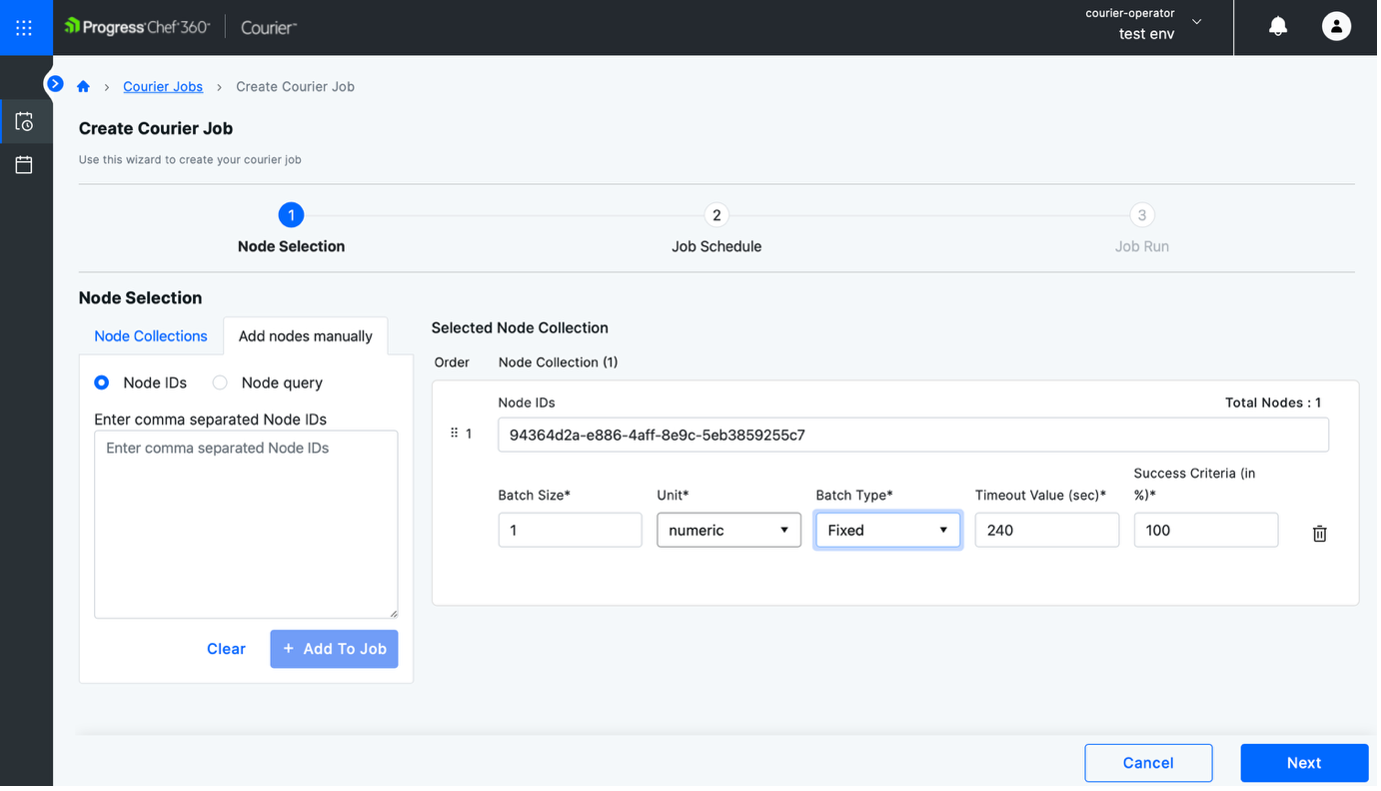Viewport: 1381px width, 791px height.
Task: Click the notifications bell icon
Action: [1277, 27]
